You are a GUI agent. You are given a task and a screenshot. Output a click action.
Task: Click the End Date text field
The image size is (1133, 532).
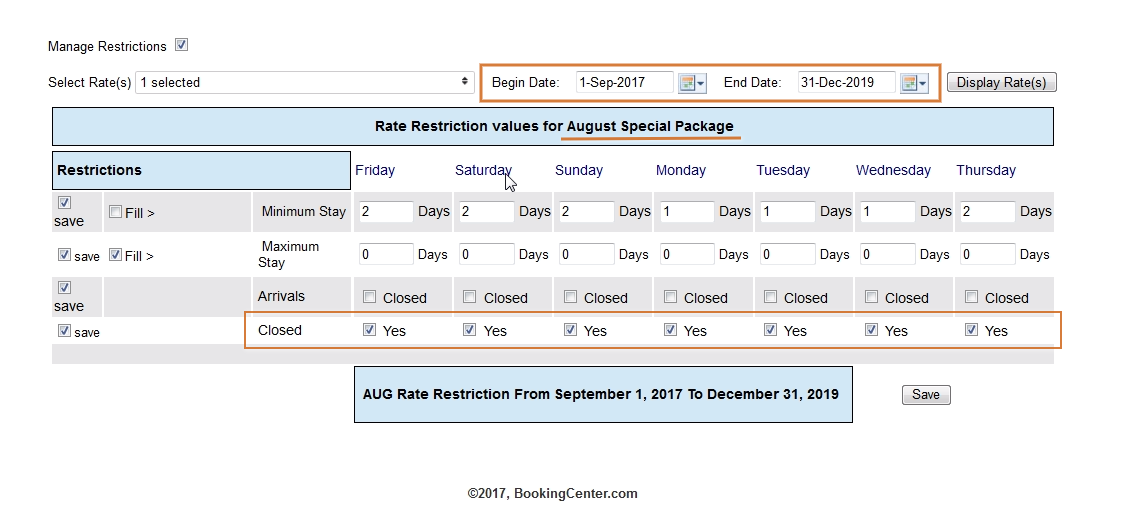tap(846, 82)
